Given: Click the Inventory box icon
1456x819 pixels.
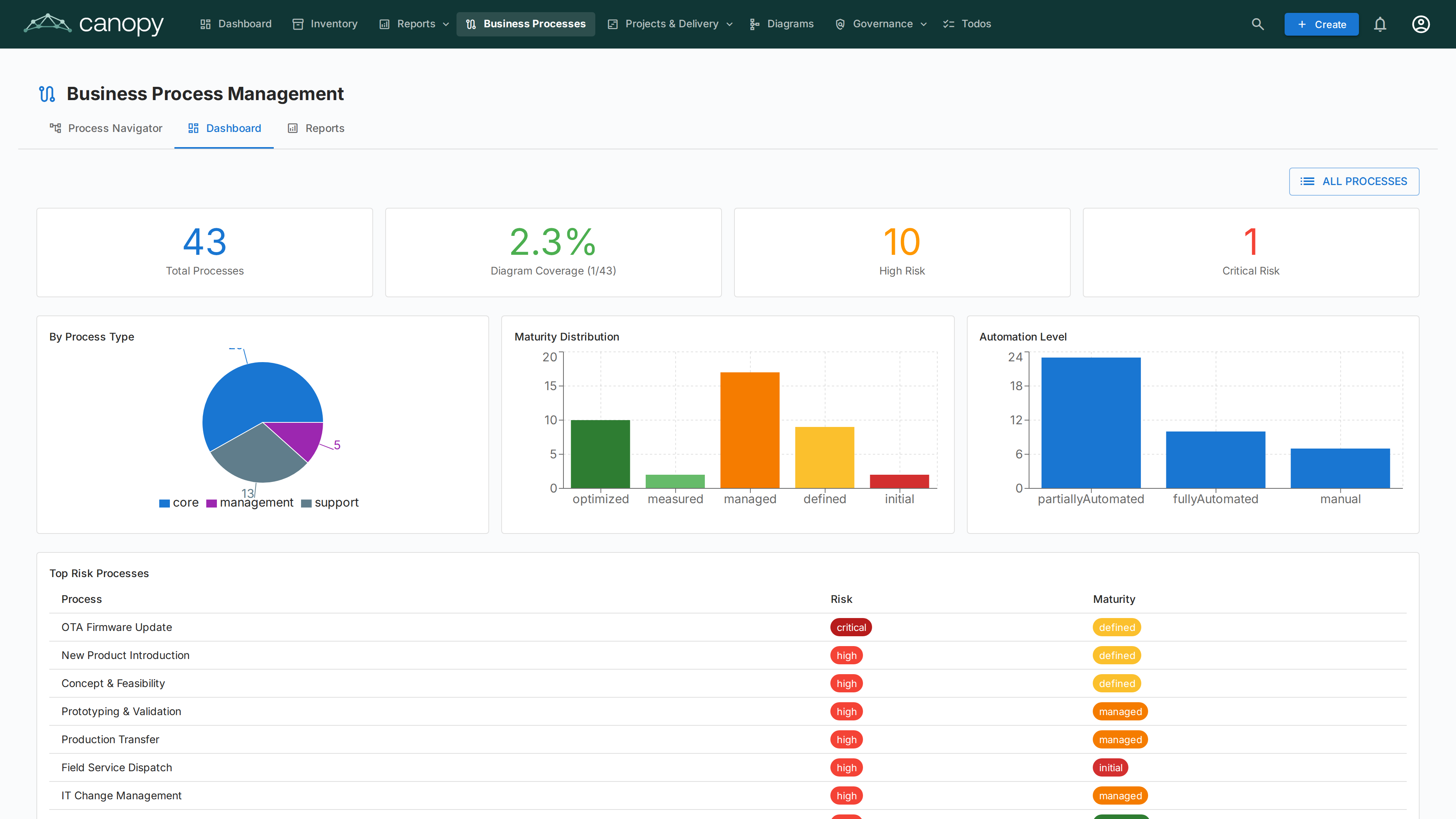Looking at the screenshot, I should coord(298,24).
